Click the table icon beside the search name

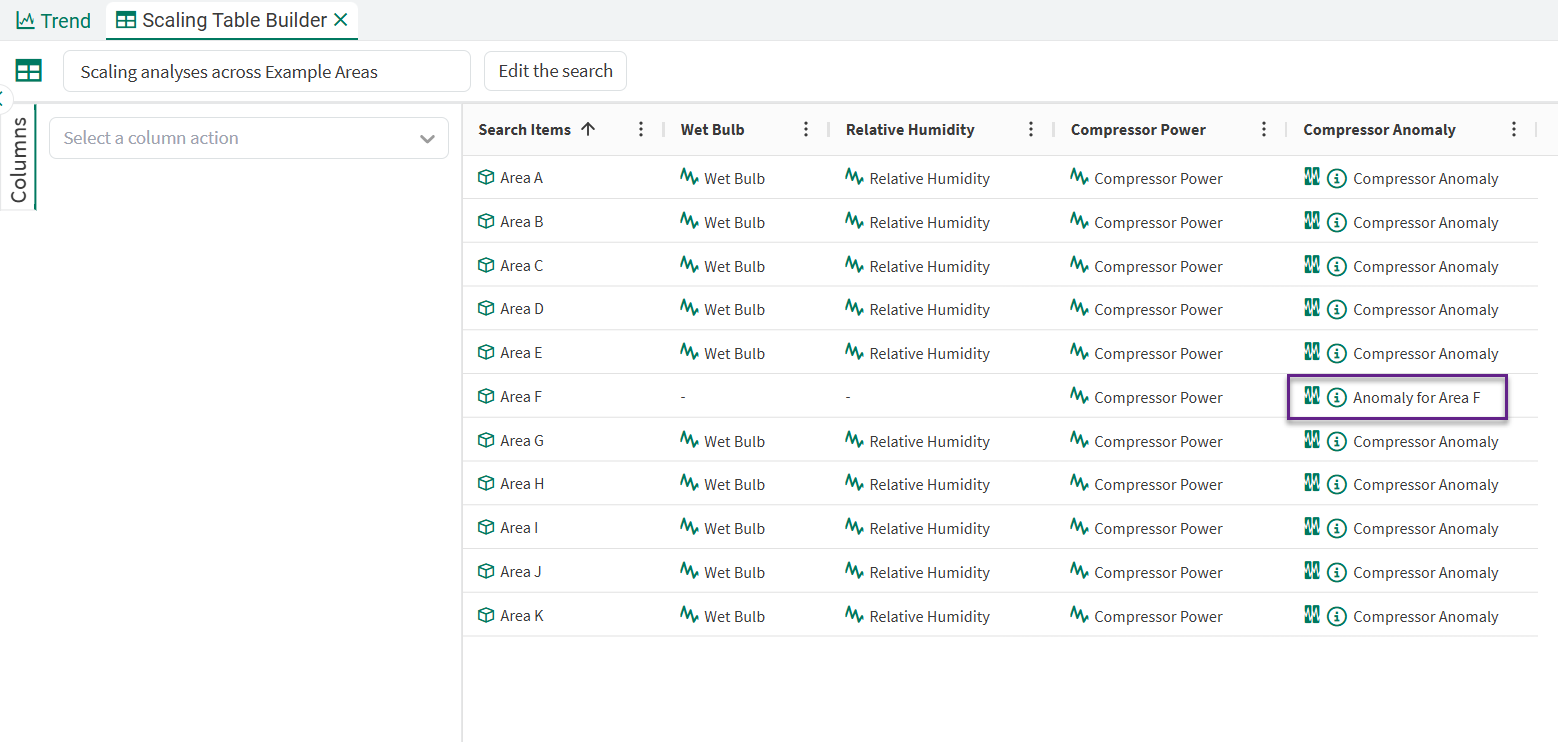[28, 71]
